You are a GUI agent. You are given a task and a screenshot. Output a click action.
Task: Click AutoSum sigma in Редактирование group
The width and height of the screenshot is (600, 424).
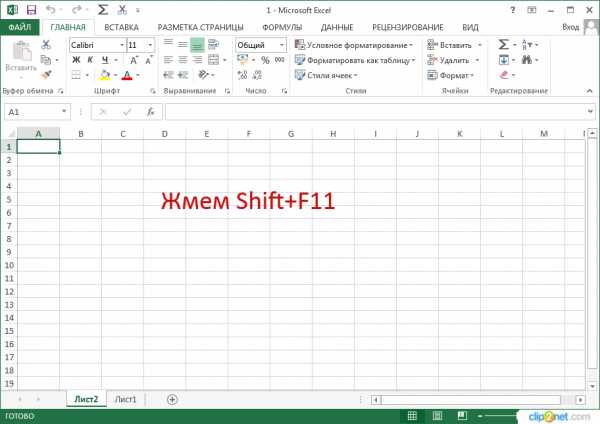[x=504, y=45]
